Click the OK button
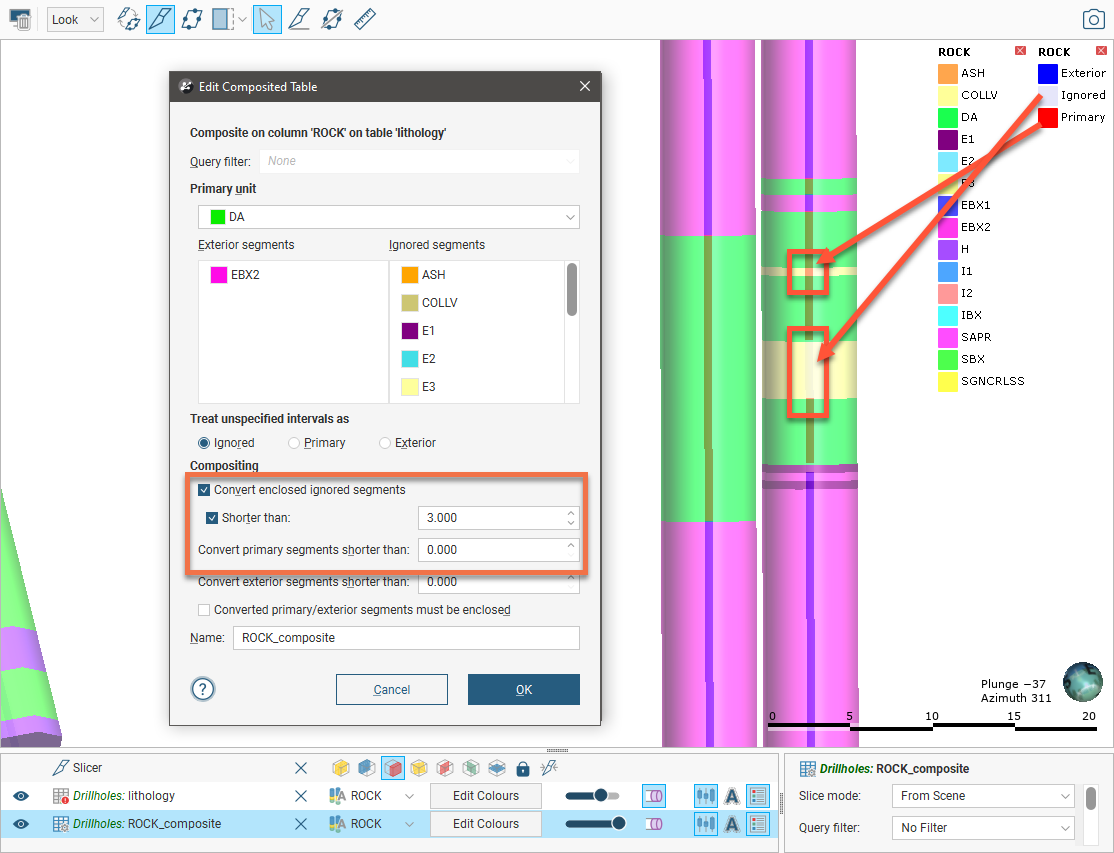Viewport: 1114px width, 853px height. (x=523, y=689)
